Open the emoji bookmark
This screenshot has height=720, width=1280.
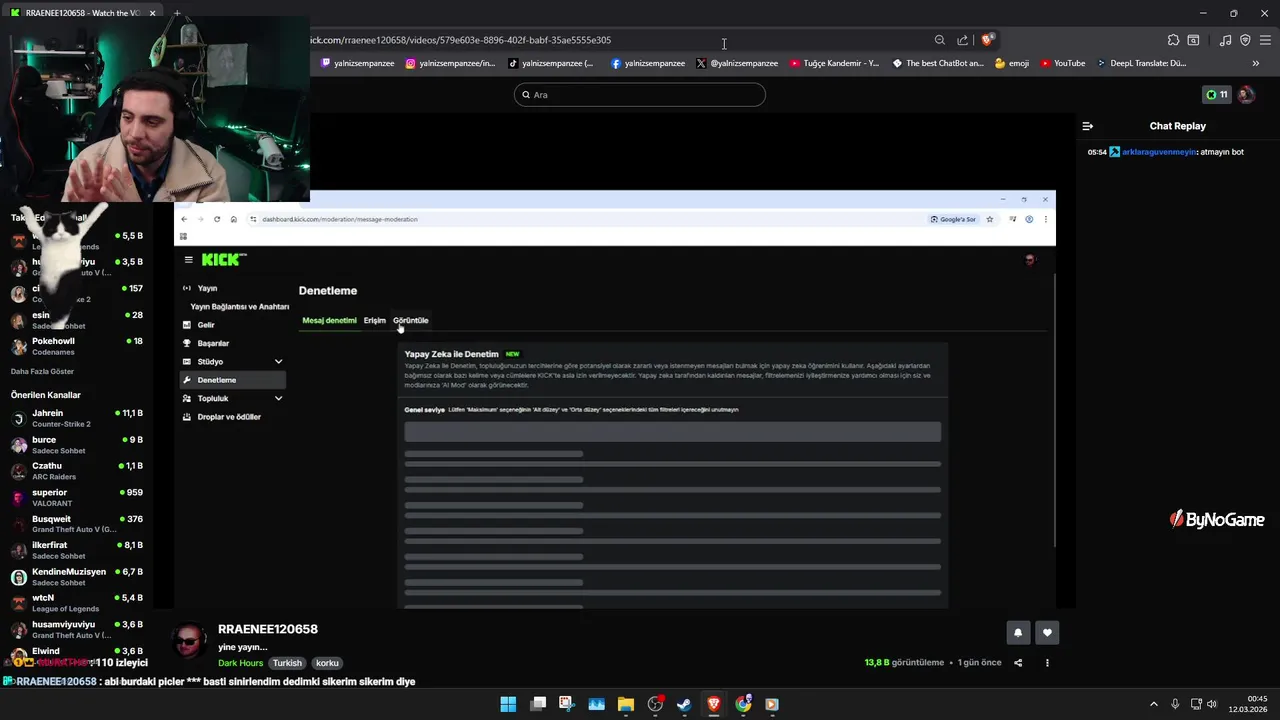1011,63
